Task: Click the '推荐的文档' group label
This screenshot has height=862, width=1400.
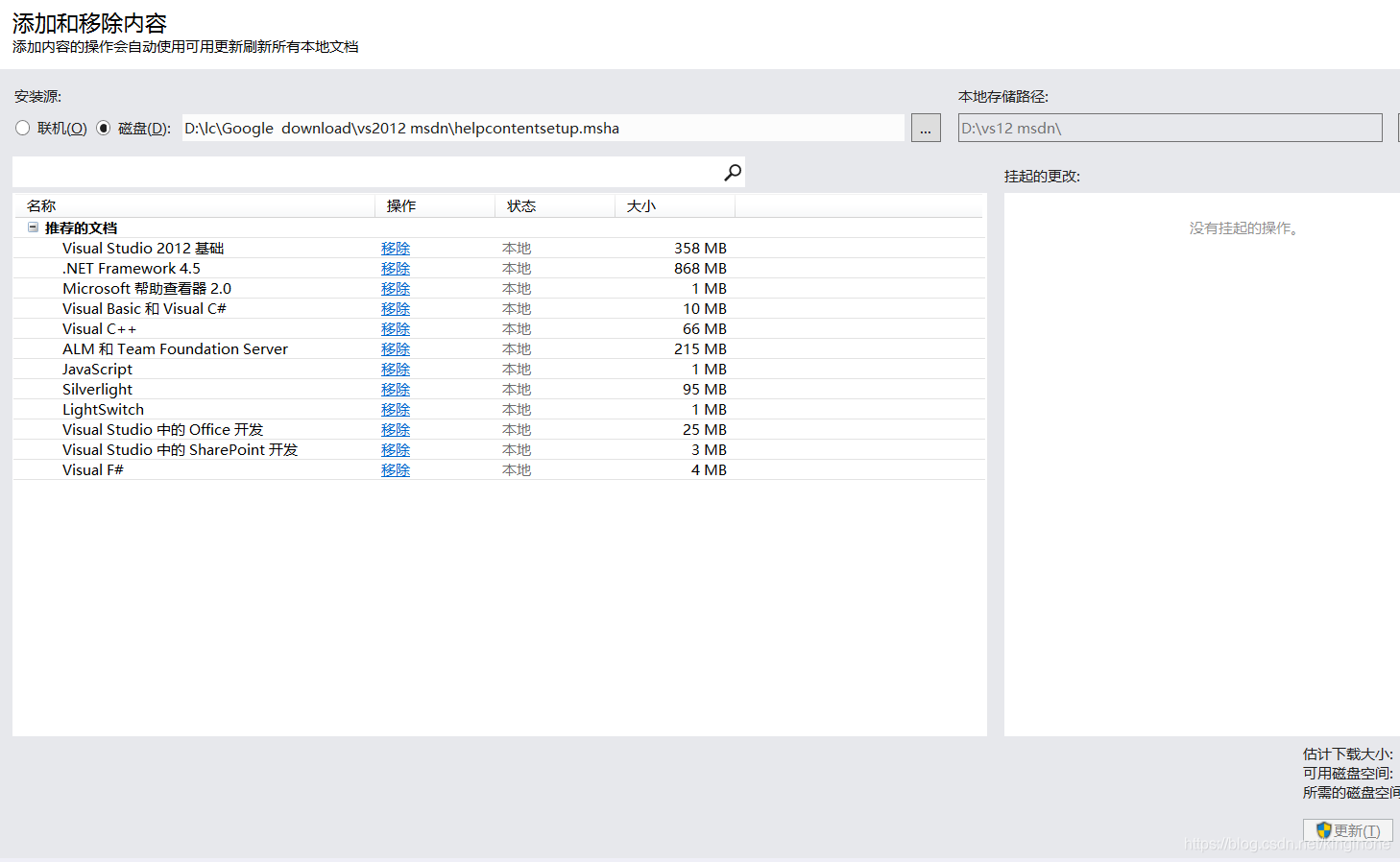Action: coord(81,228)
